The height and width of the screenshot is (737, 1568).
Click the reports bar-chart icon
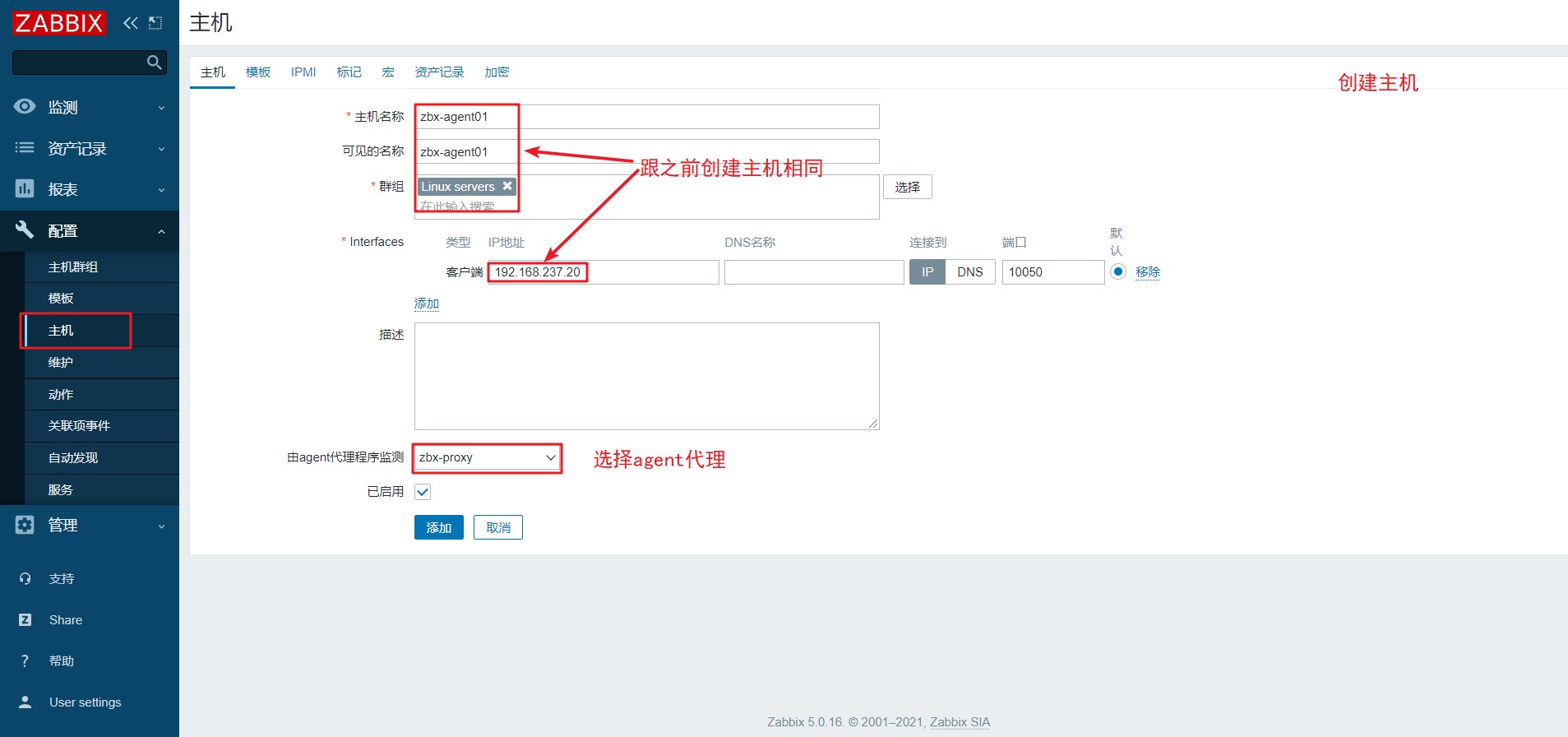(25, 188)
